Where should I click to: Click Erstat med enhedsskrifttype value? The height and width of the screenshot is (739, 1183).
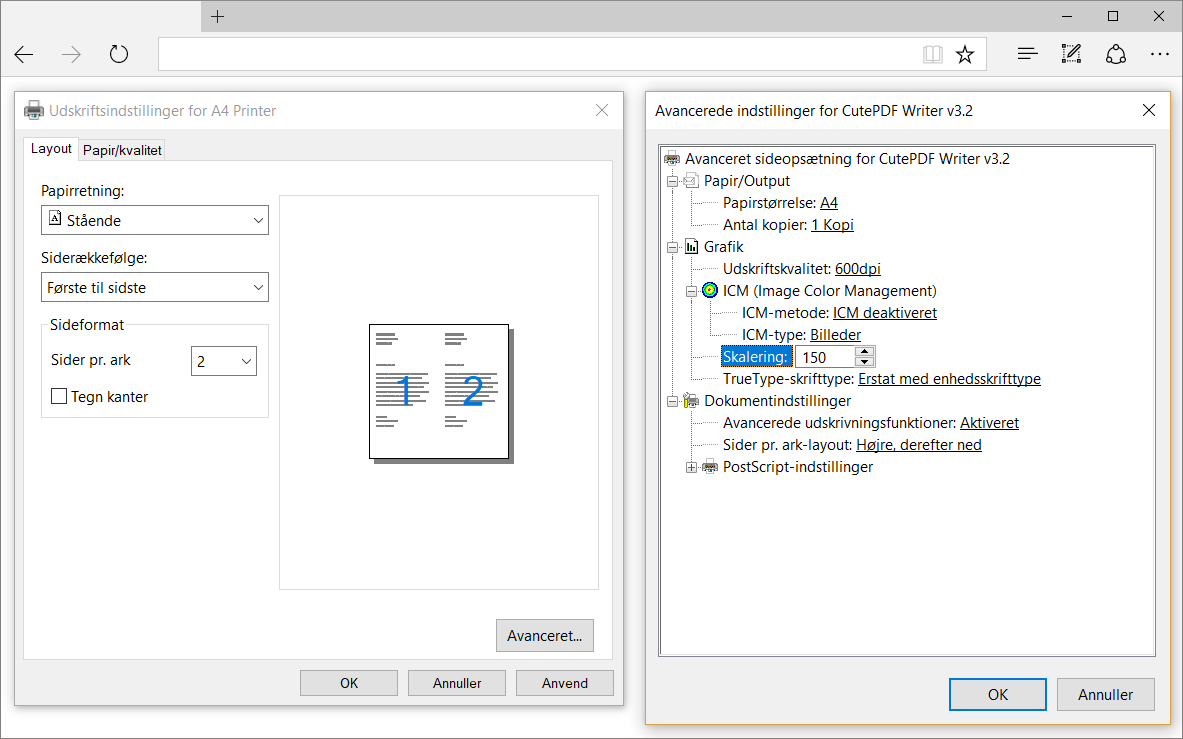949,379
